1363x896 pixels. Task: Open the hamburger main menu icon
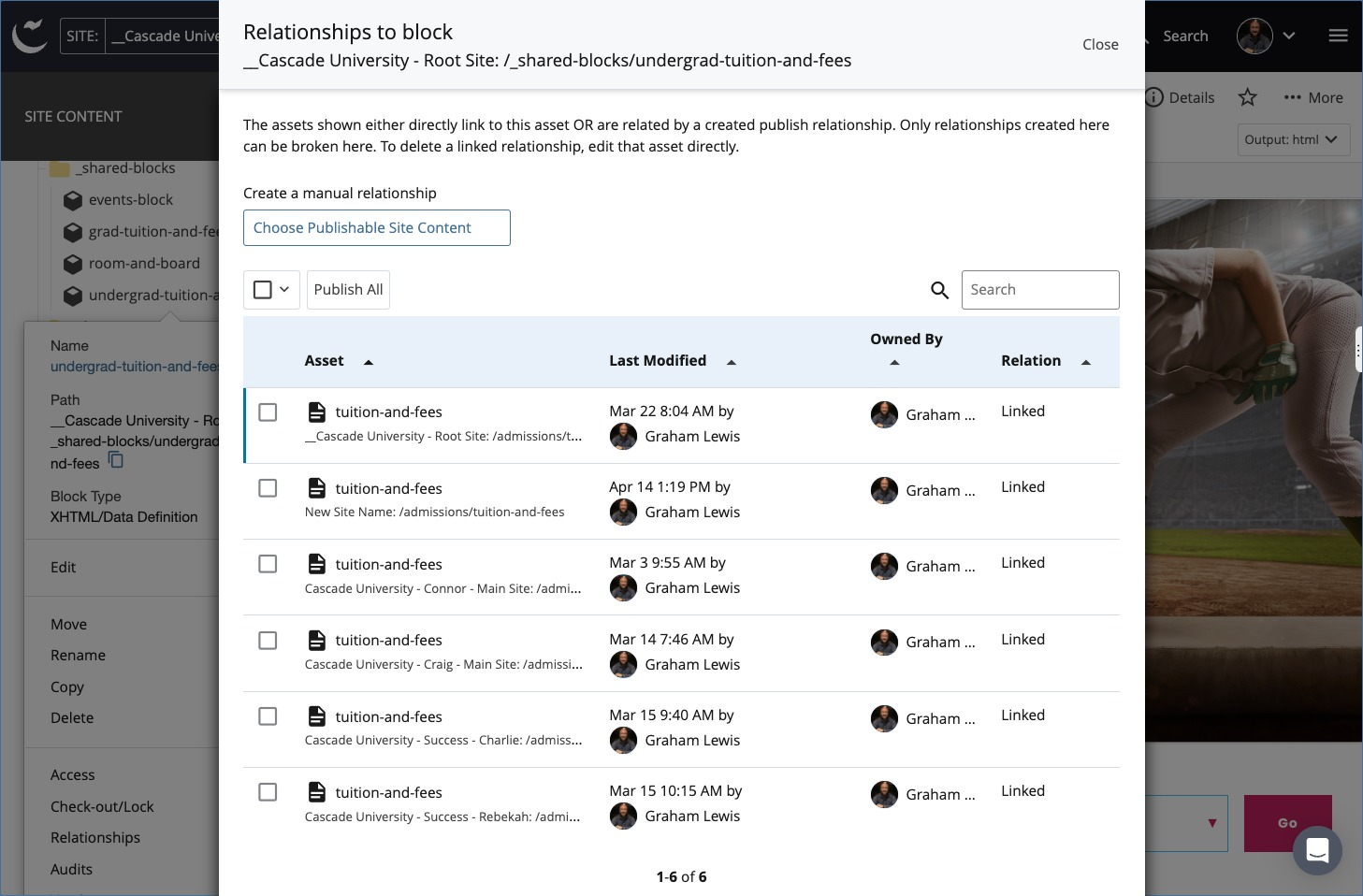point(1338,36)
